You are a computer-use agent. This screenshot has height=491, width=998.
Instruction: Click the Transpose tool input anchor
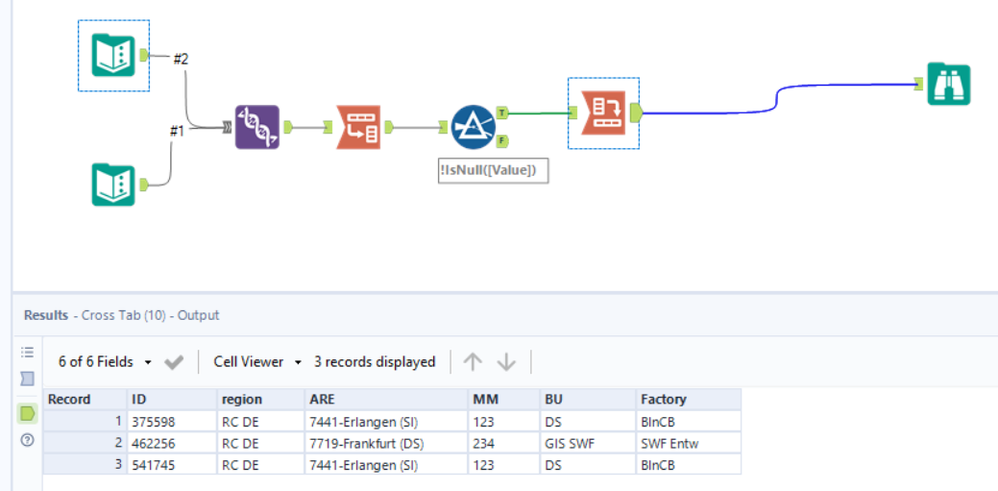coord(328,127)
